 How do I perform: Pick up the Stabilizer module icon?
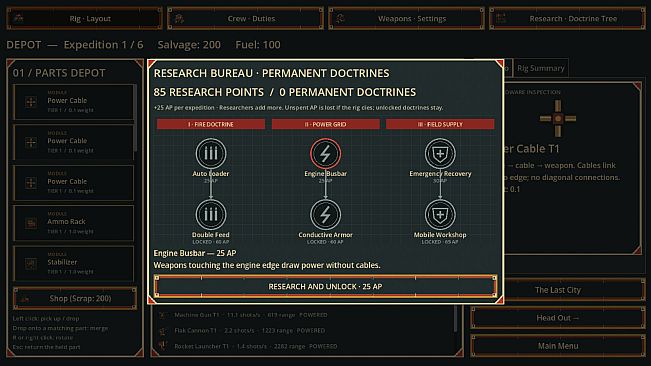31,264
